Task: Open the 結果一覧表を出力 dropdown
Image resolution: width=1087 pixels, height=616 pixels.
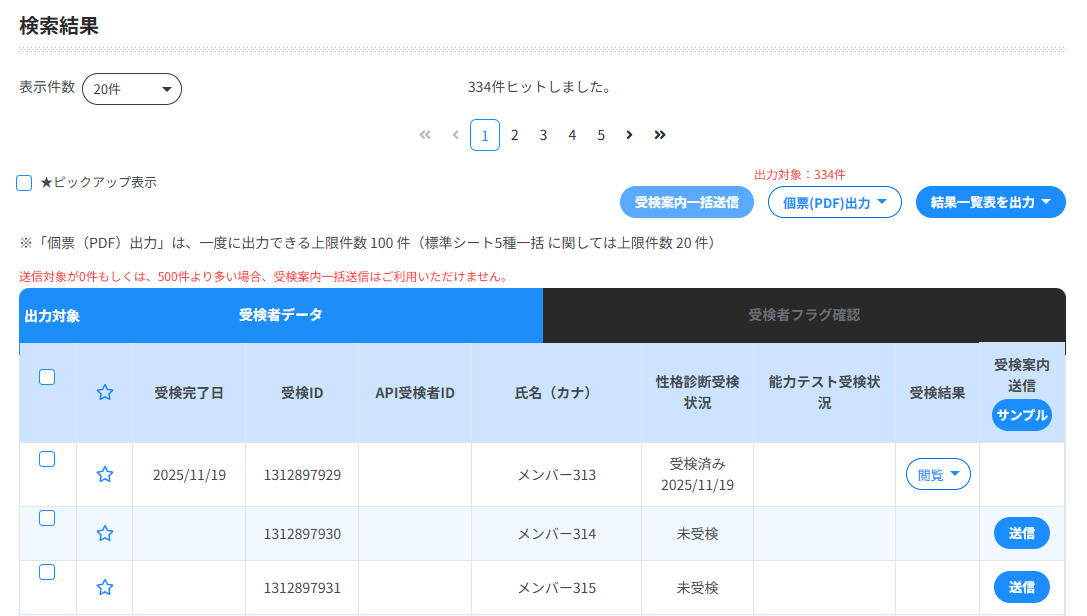Action: click(x=990, y=202)
